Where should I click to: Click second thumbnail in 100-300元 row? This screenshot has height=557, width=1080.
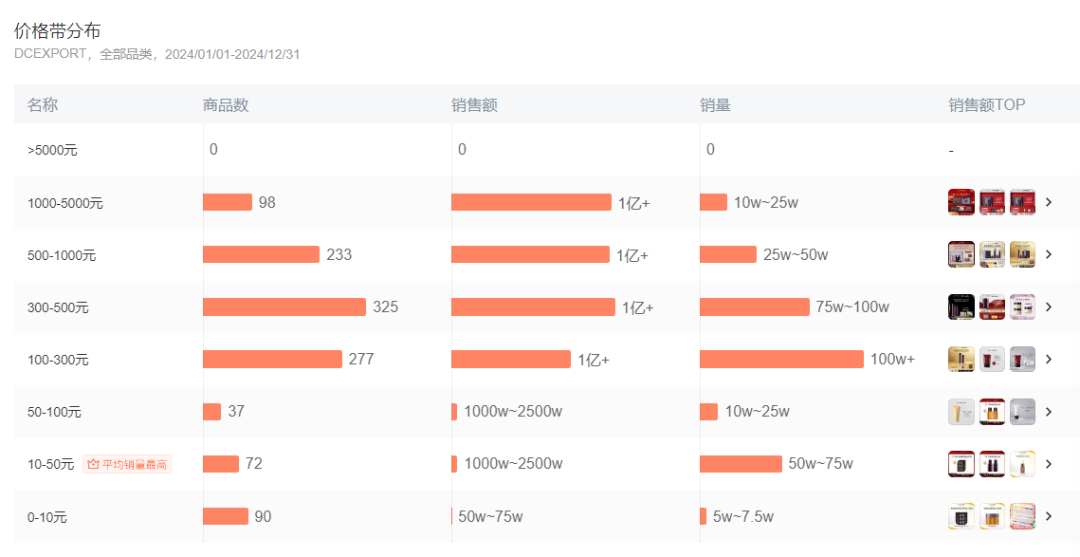[x=992, y=359]
